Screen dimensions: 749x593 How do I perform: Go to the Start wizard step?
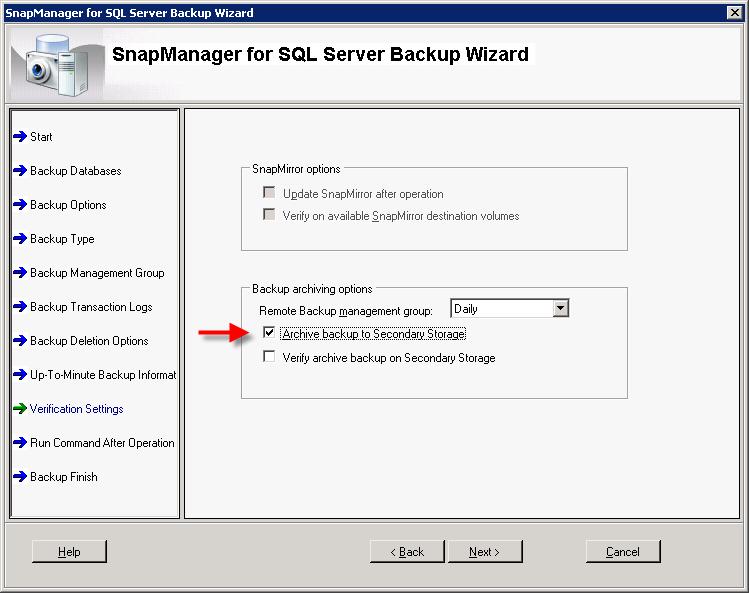pos(41,137)
